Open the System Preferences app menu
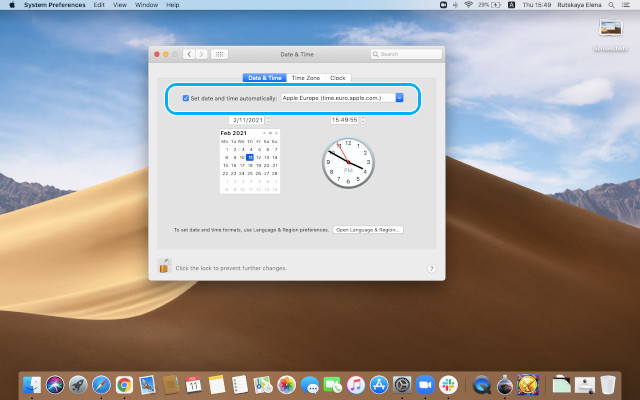640x400 pixels. [55, 5]
